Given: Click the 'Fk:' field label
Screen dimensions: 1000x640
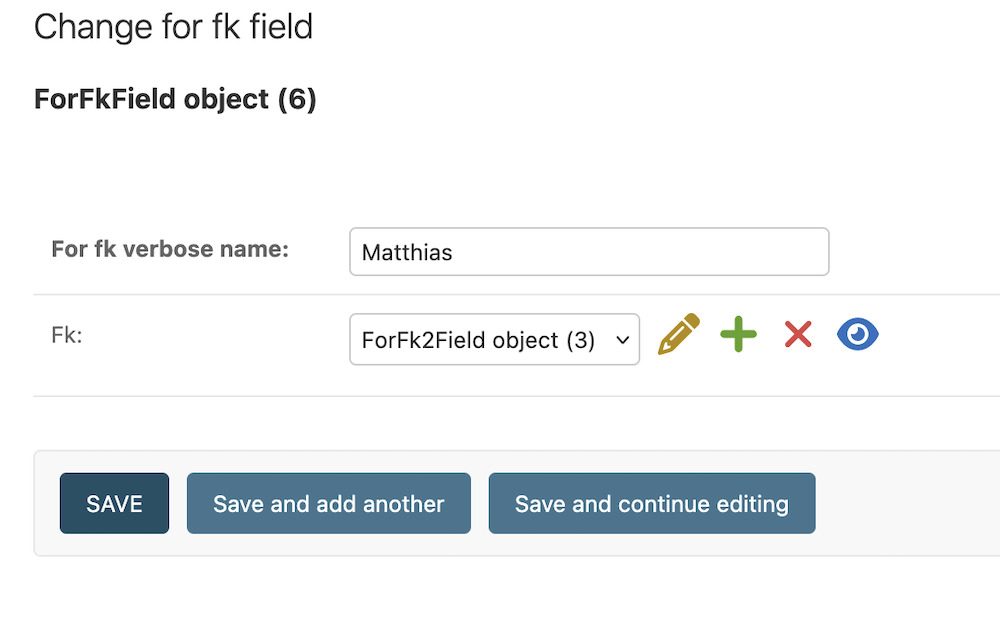Looking at the screenshot, I should point(66,336).
